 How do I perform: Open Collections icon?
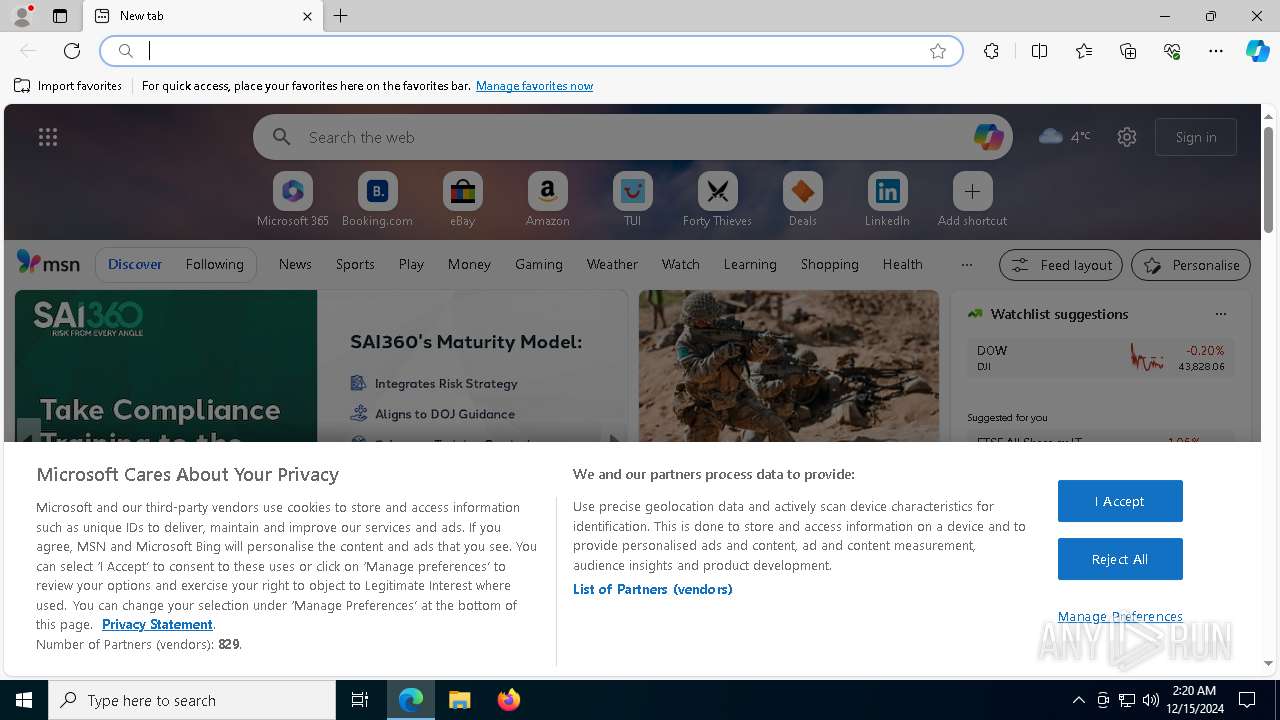coord(1128,51)
